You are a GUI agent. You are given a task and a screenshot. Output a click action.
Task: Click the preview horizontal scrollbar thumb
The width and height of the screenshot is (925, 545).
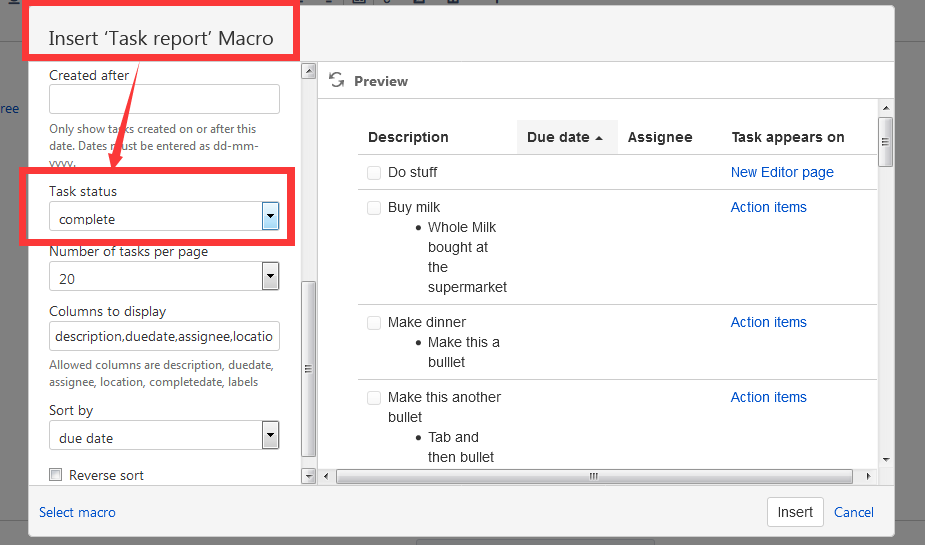pos(594,476)
